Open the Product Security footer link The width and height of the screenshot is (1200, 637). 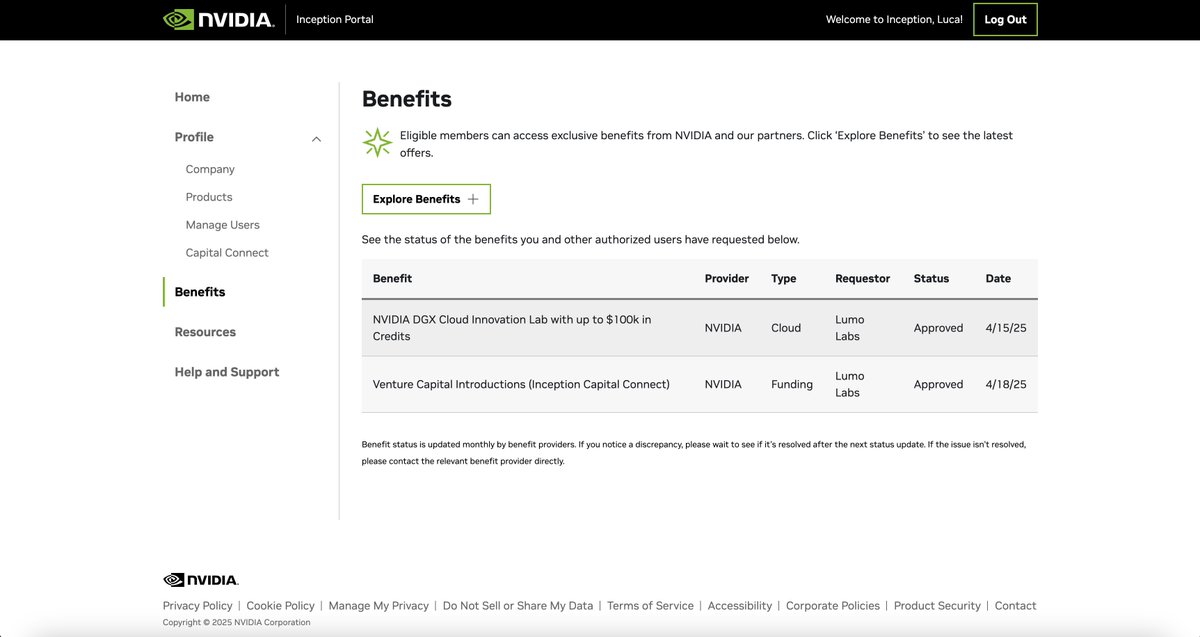(x=937, y=606)
